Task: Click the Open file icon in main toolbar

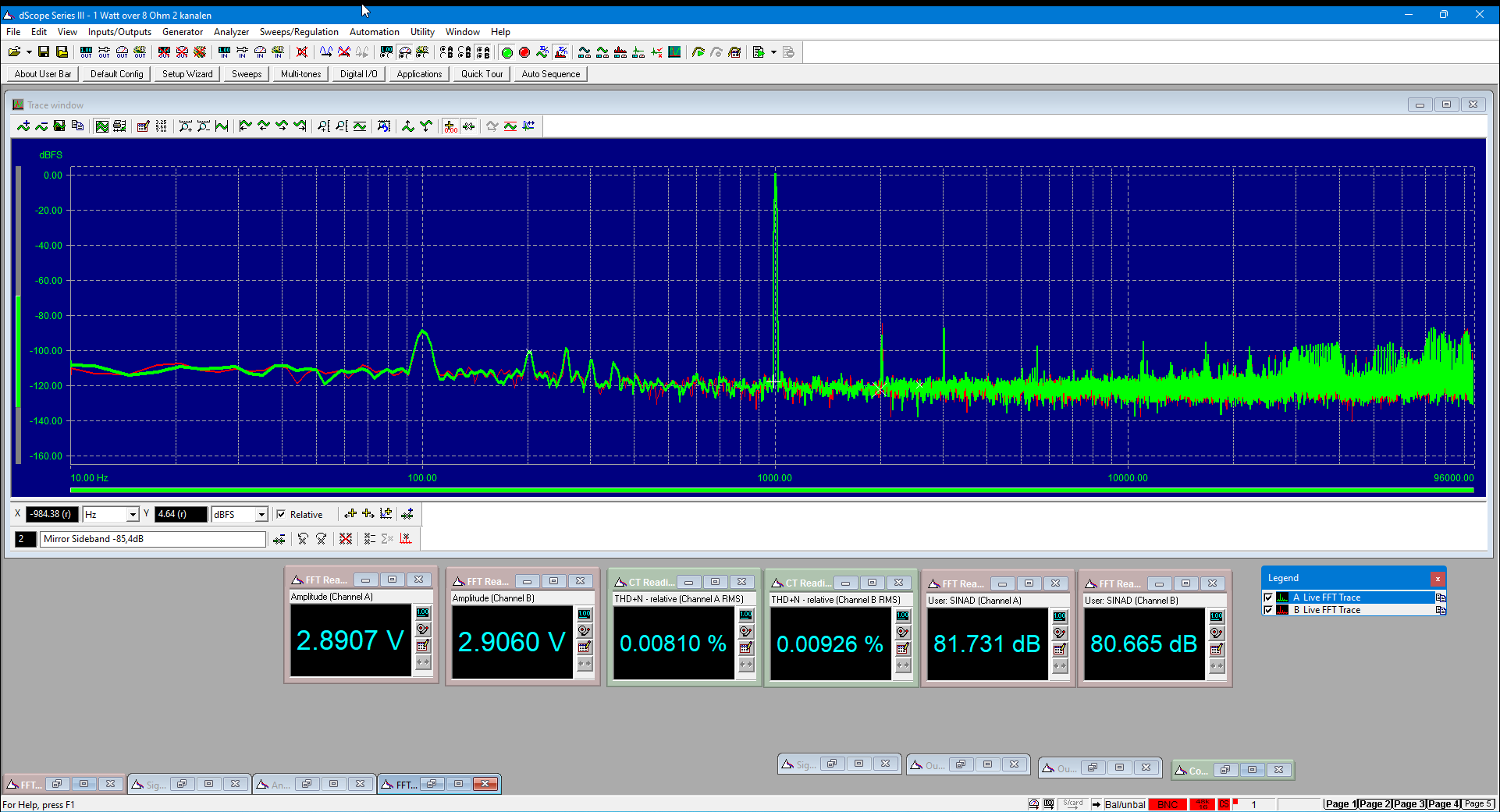Action: point(14,52)
